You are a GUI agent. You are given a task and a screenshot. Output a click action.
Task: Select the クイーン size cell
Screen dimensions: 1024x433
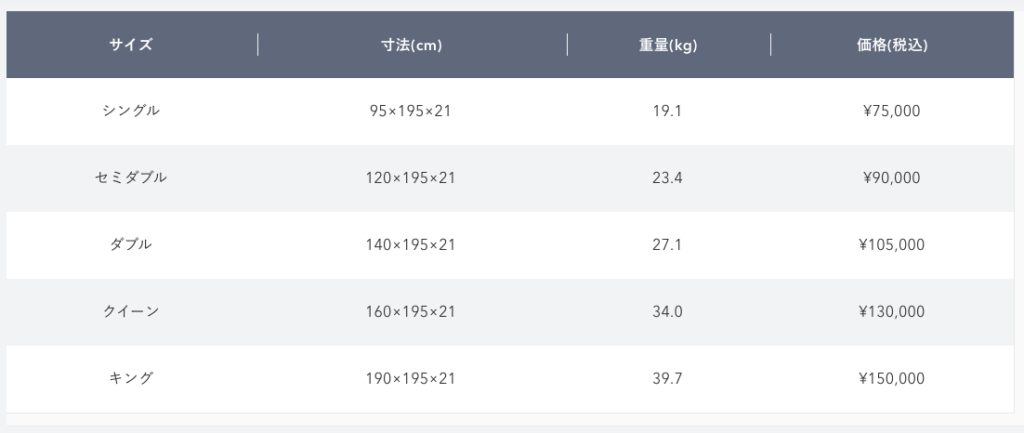click(131, 312)
